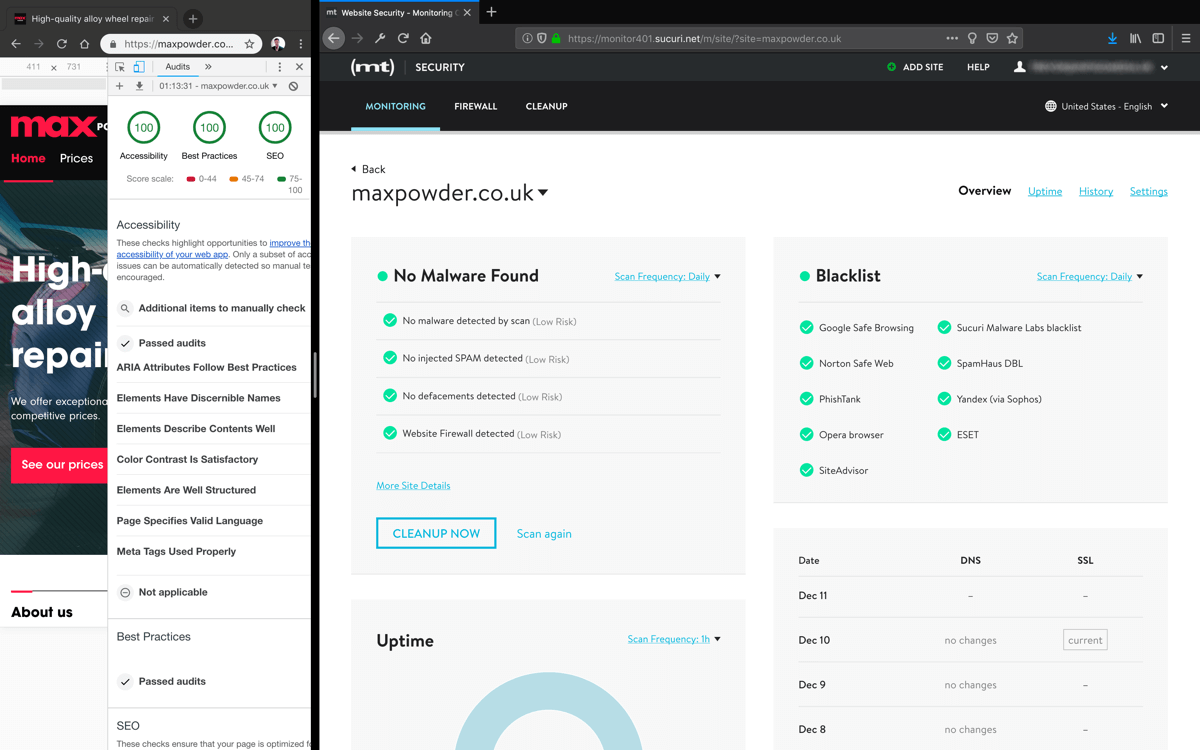The width and height of the screenshot is (1200, 750).
Task: Open the Firefox library icon
Action: (1135, 38)
